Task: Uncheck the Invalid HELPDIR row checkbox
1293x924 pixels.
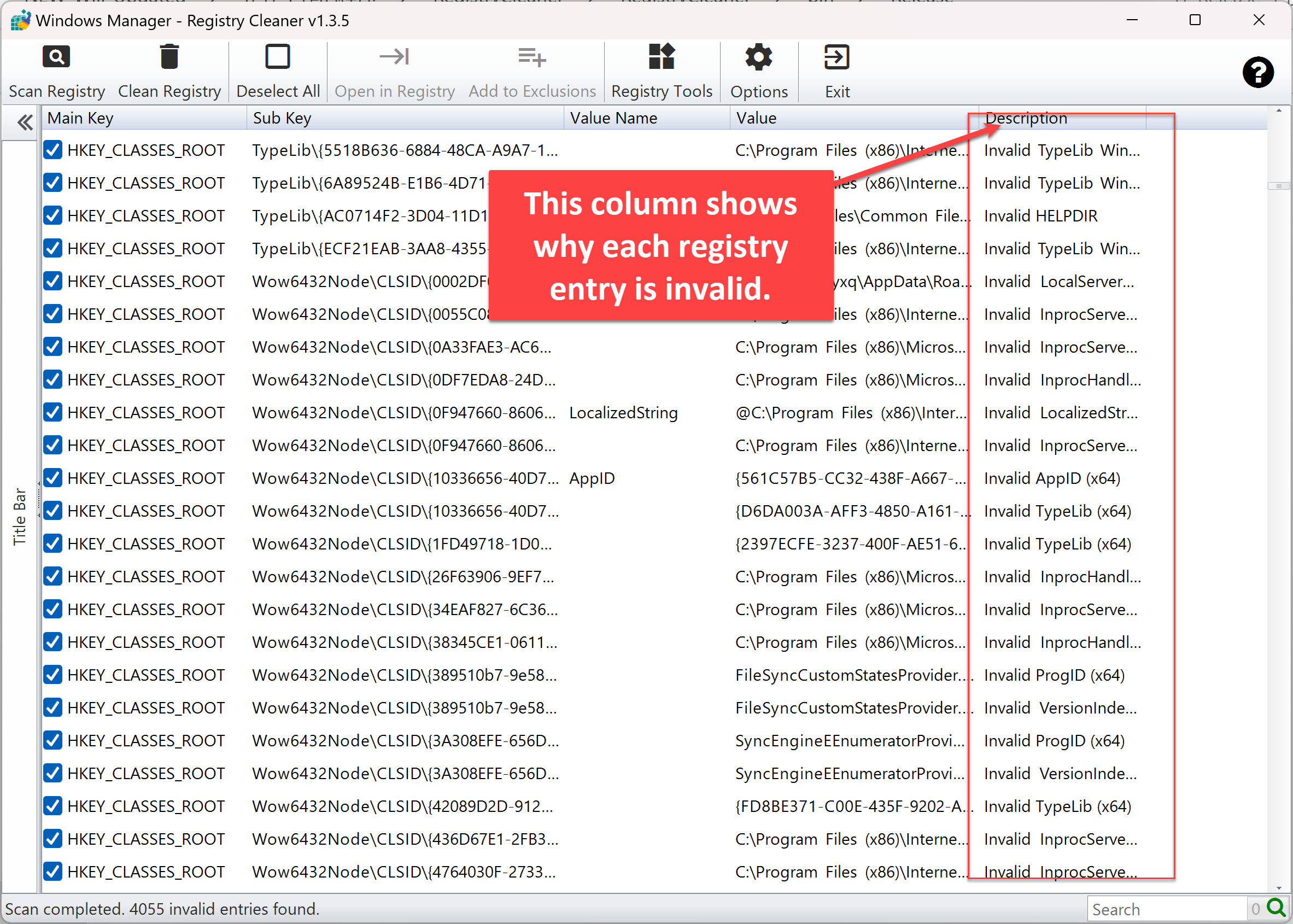Action: coord(53,215)
